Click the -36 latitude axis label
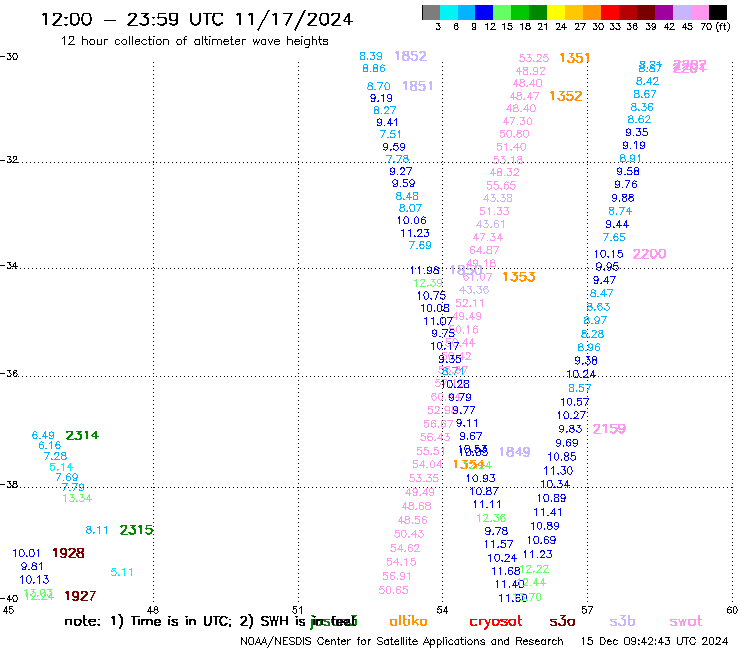 click(x=9, y=374)
